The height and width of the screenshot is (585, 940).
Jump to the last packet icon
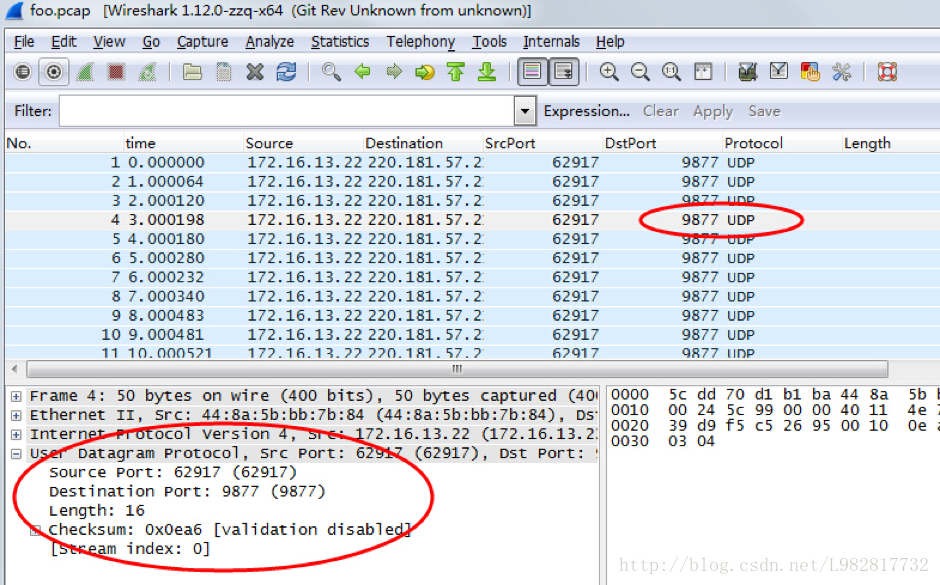[487, 73]
